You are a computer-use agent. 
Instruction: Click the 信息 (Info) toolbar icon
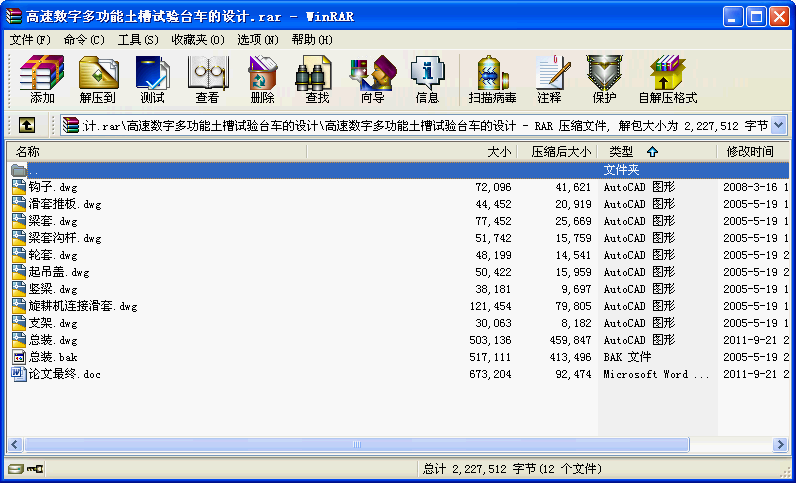pyautogui.click(x=427, y=73)
